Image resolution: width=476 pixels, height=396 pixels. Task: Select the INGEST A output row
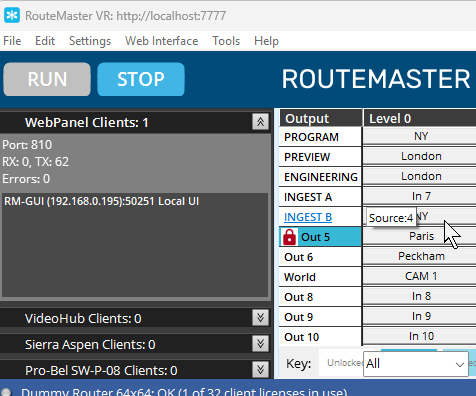point(320,197)
